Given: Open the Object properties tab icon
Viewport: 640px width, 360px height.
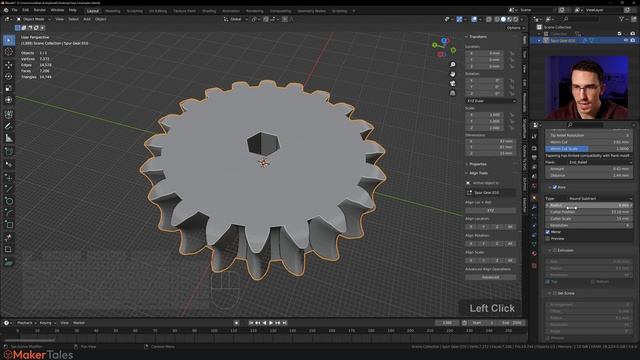Looking at the screenshot, I should pos(534,198).
